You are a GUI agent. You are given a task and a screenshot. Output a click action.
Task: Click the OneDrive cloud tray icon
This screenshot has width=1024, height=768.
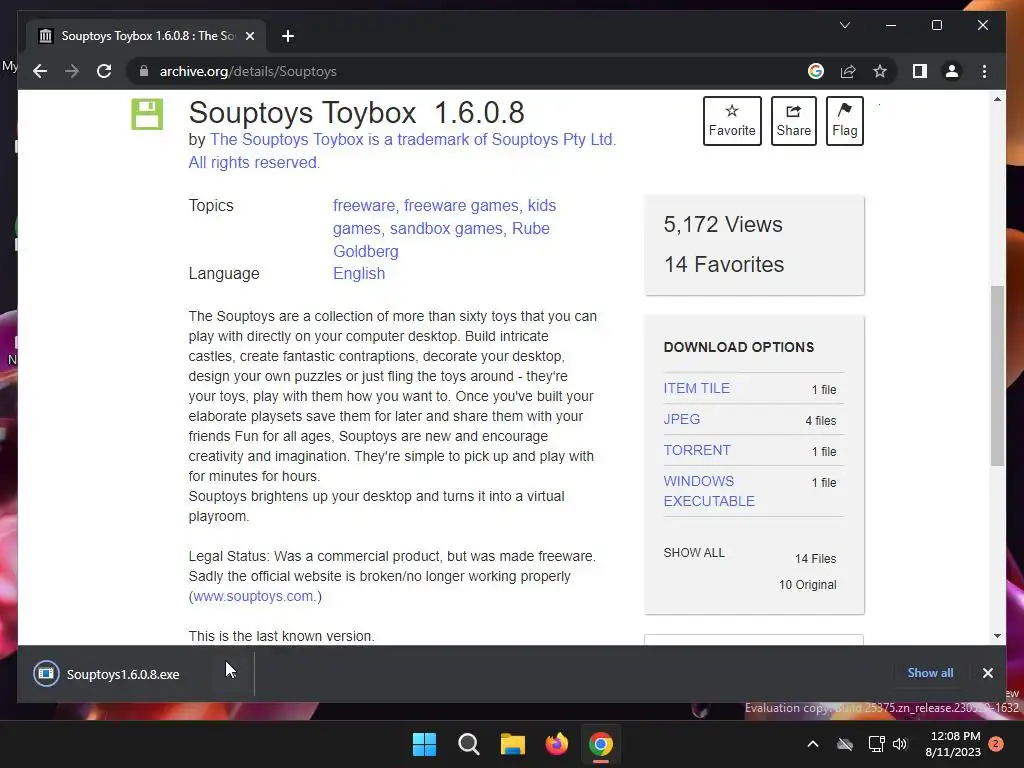844,744
